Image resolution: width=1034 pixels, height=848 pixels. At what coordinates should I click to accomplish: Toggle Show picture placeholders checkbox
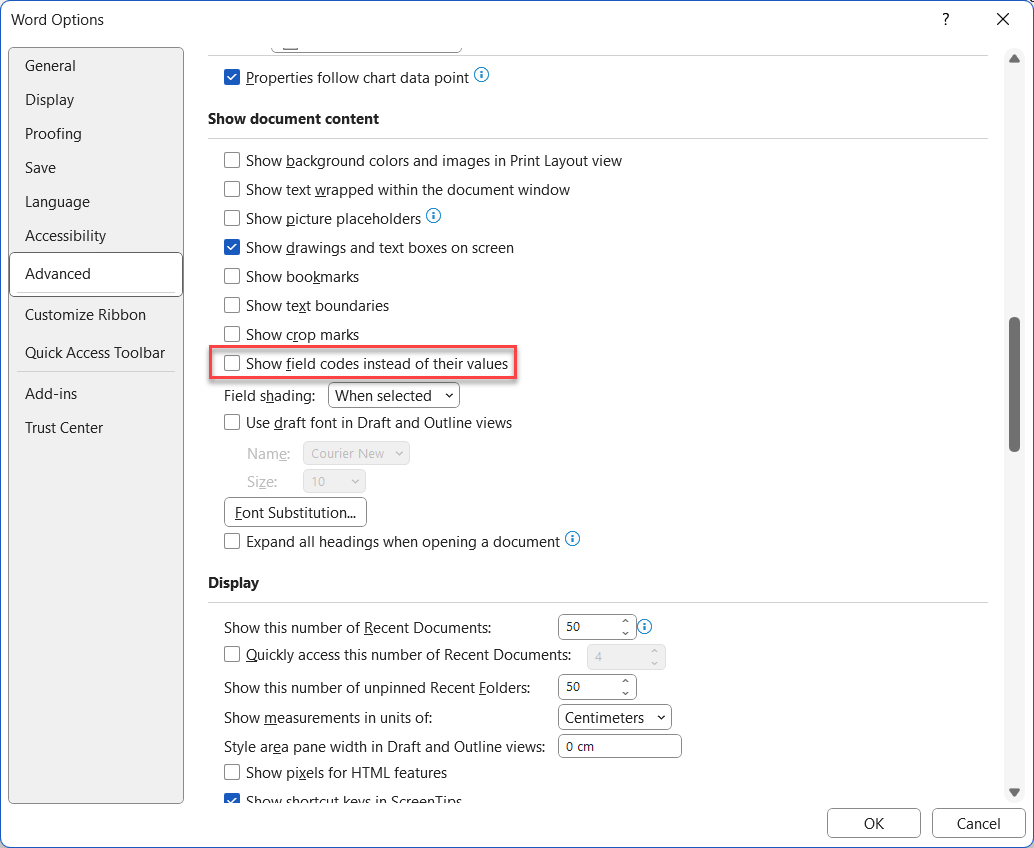point(232,218)
